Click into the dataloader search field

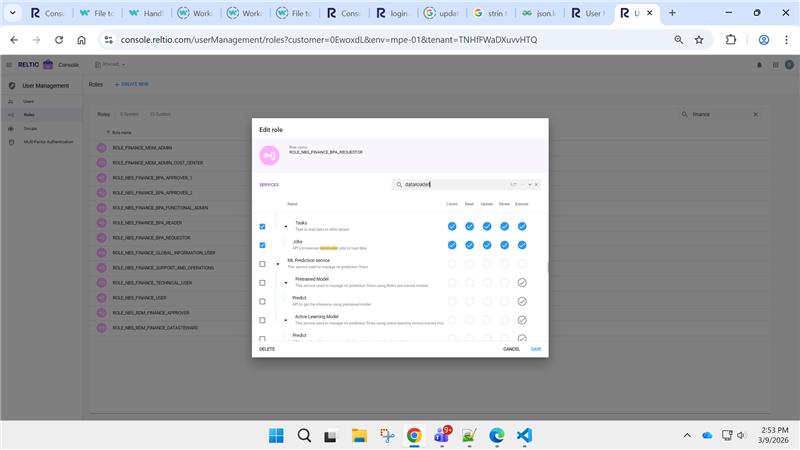point(454,185)
